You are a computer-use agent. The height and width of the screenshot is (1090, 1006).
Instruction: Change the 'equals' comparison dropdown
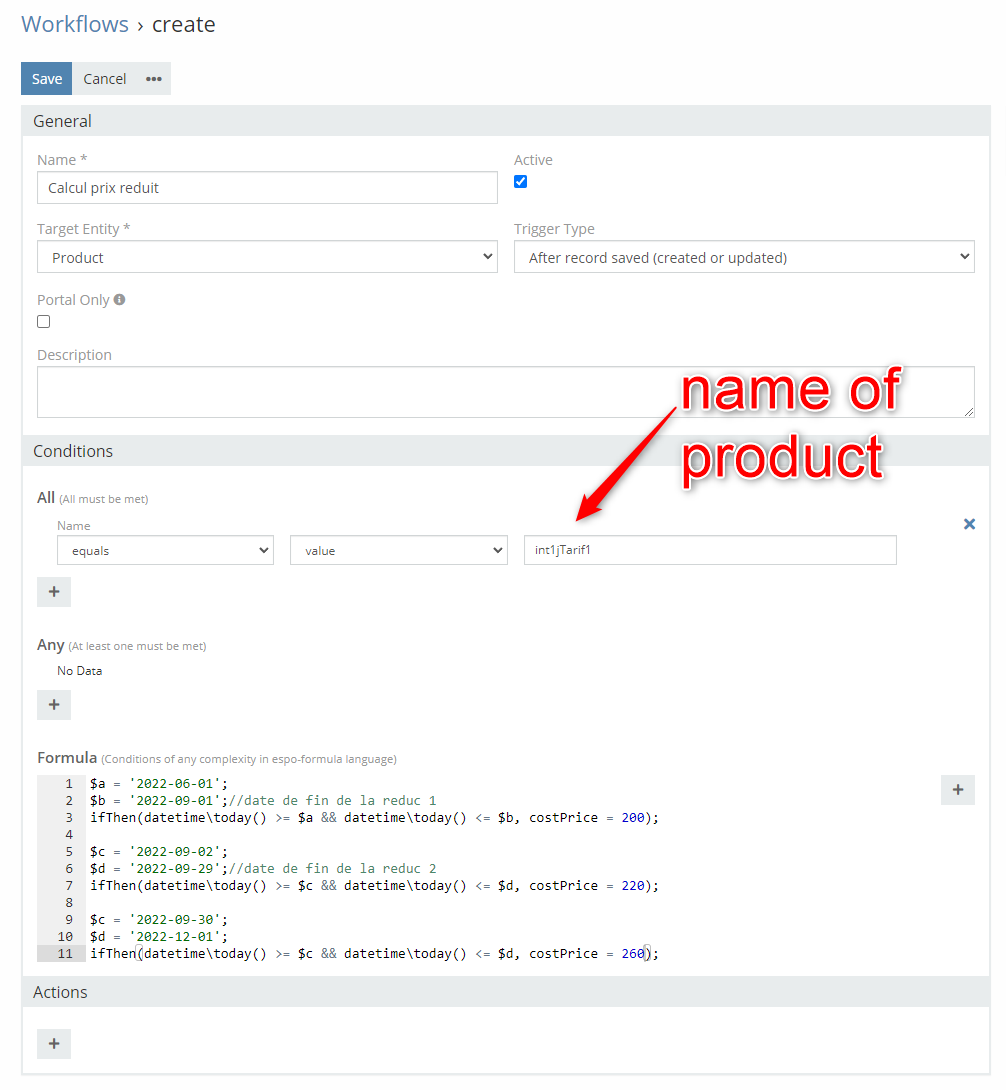(165, 551)
